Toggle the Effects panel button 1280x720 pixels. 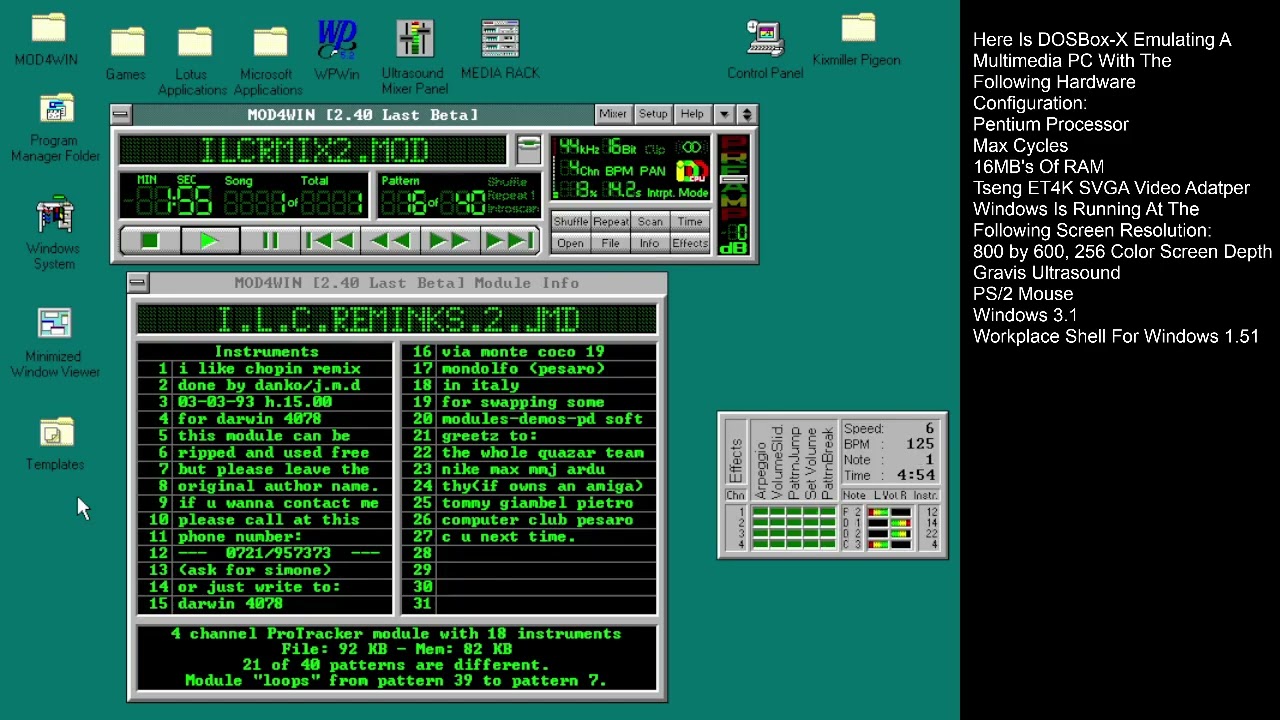690,243
